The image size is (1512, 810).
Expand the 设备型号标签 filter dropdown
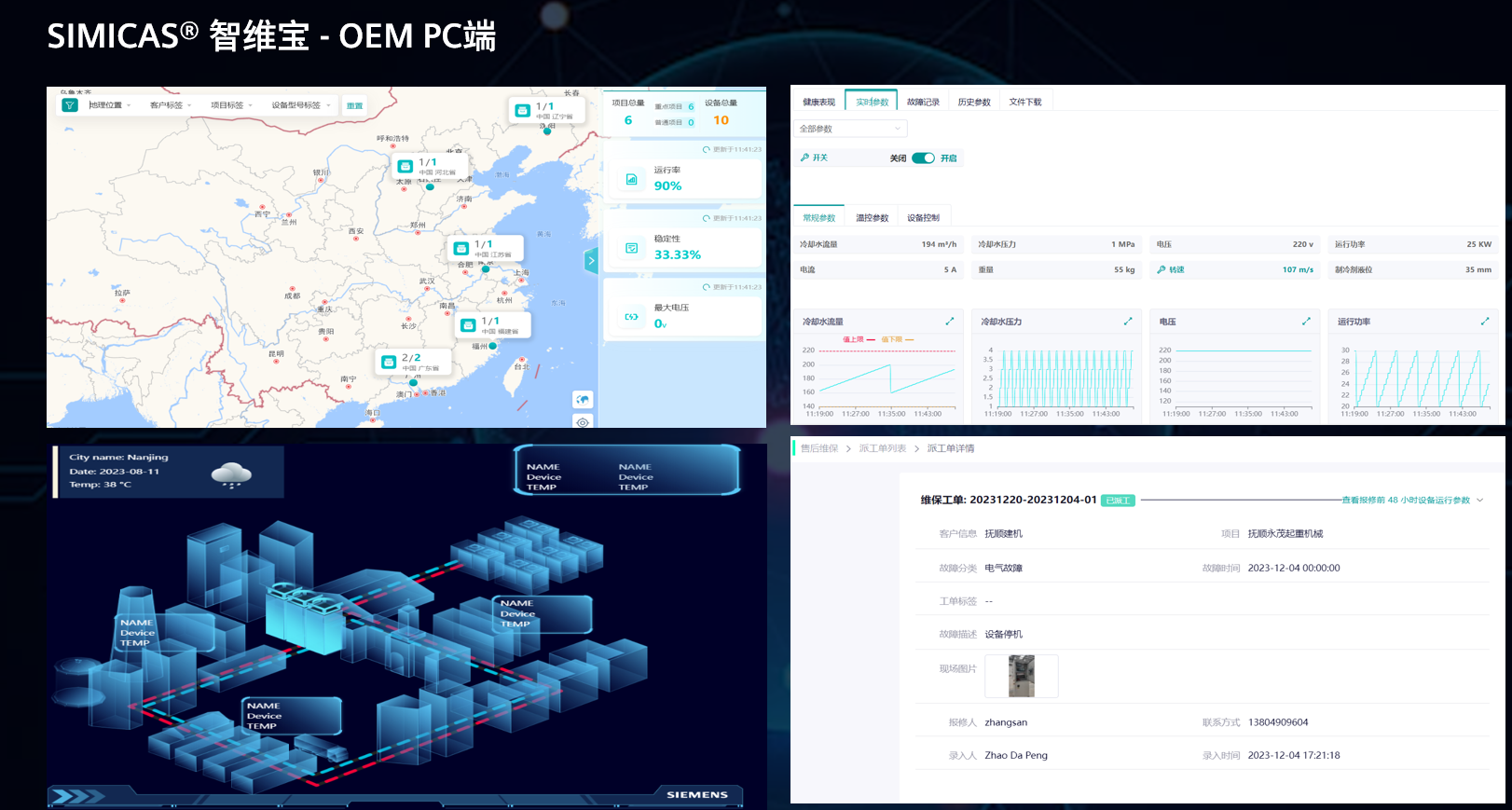pos(301,105)
